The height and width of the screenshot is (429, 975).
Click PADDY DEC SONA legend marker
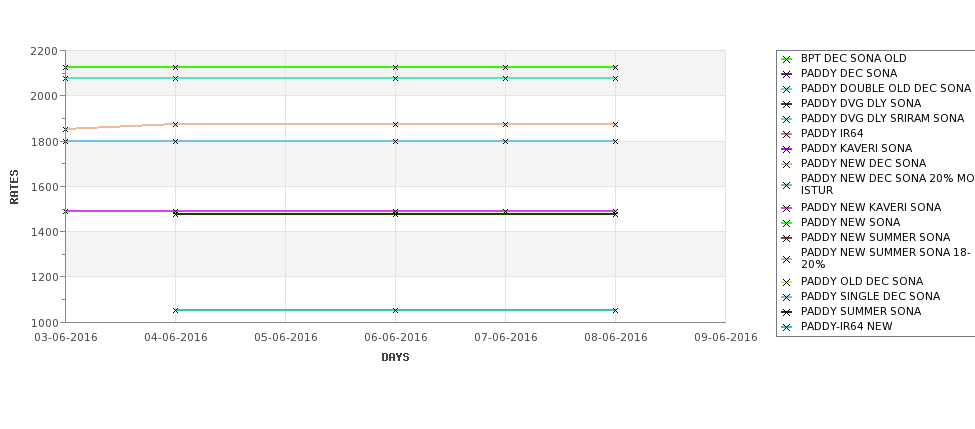pos(787,74)
